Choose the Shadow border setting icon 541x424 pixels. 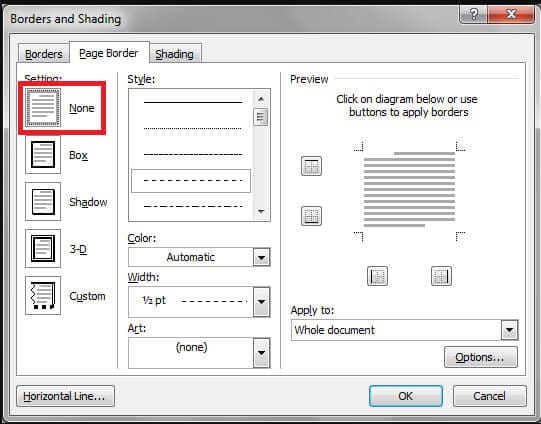[x=43, y=201]
